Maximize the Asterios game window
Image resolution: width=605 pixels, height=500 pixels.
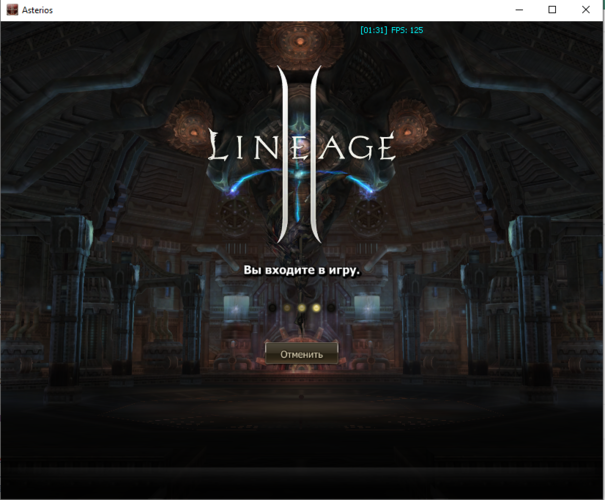point(552,10)
